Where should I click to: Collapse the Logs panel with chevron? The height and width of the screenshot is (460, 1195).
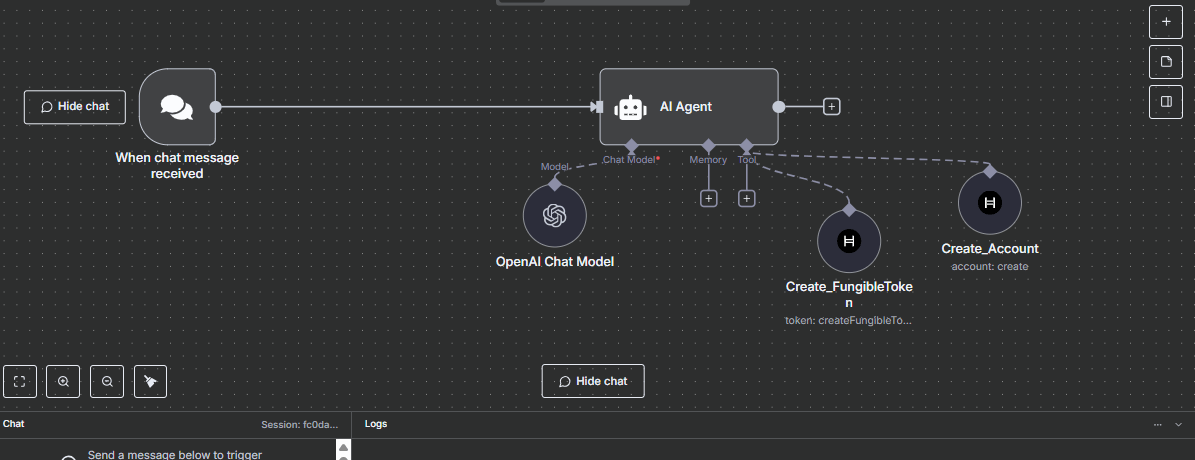coord(1178,424)
